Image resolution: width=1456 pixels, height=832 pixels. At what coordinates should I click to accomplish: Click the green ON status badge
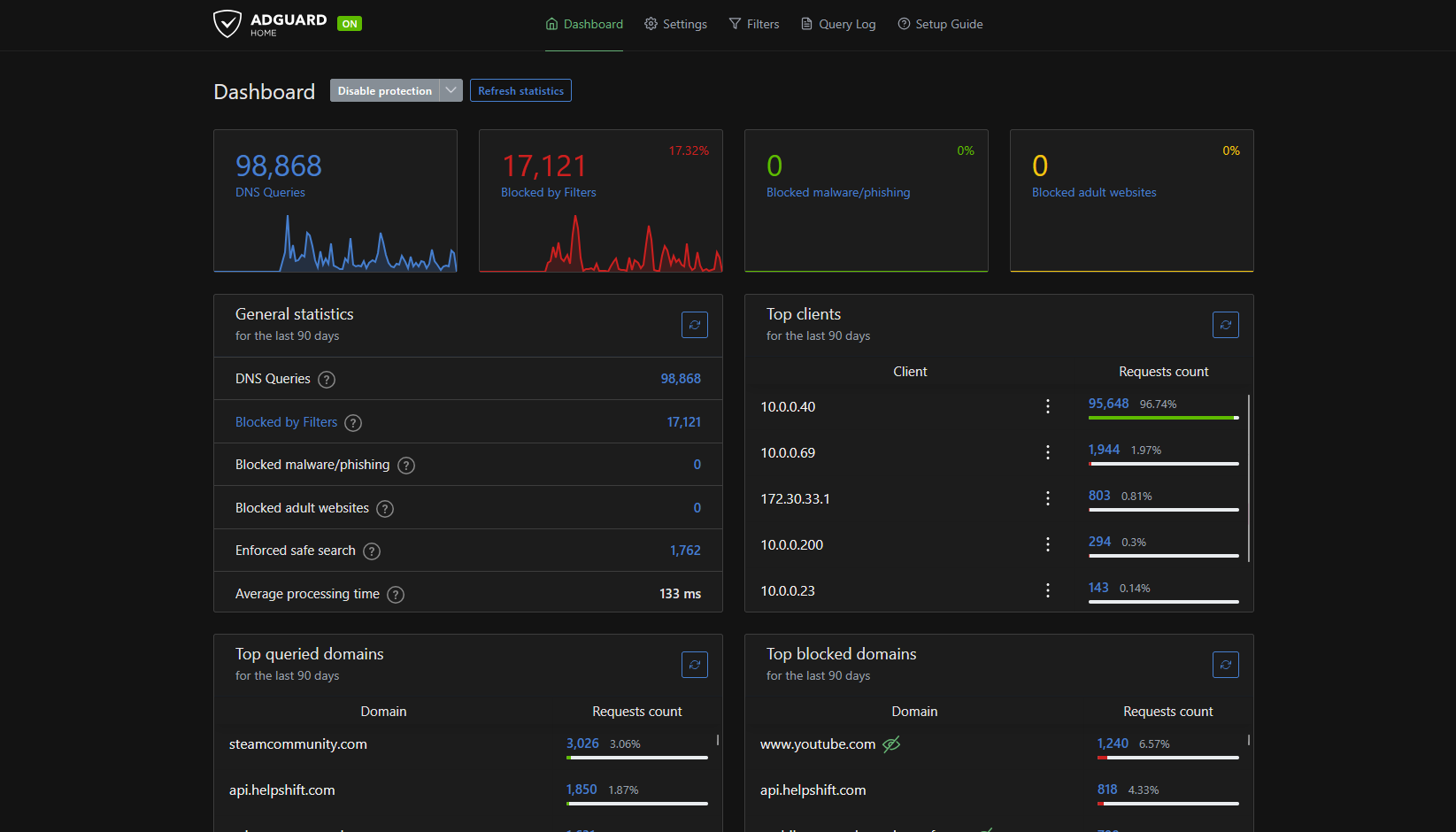pos(350,24)
